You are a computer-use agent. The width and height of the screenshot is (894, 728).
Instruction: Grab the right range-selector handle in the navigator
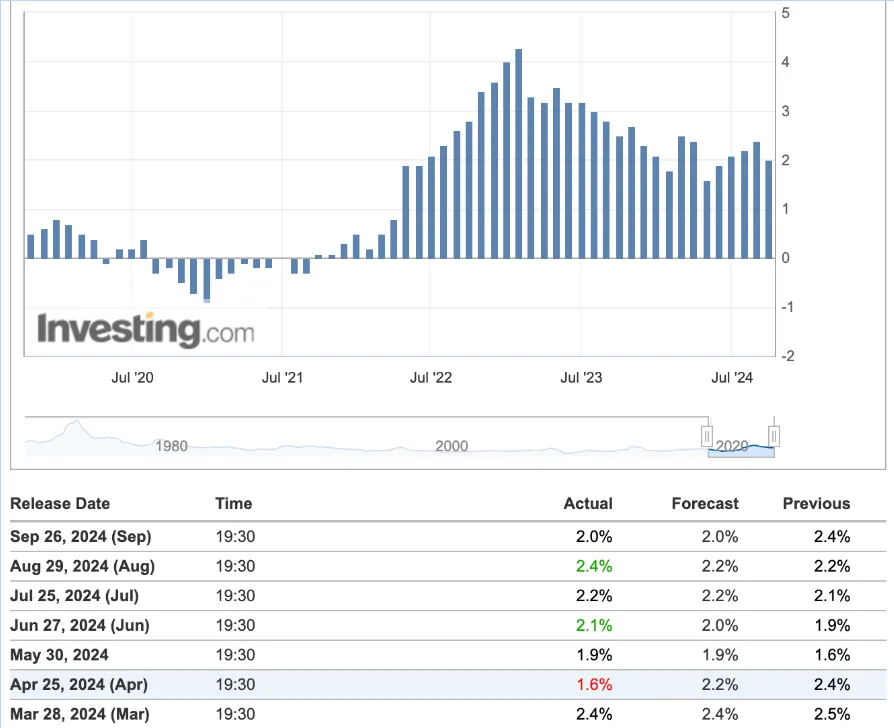click(774, 437)
